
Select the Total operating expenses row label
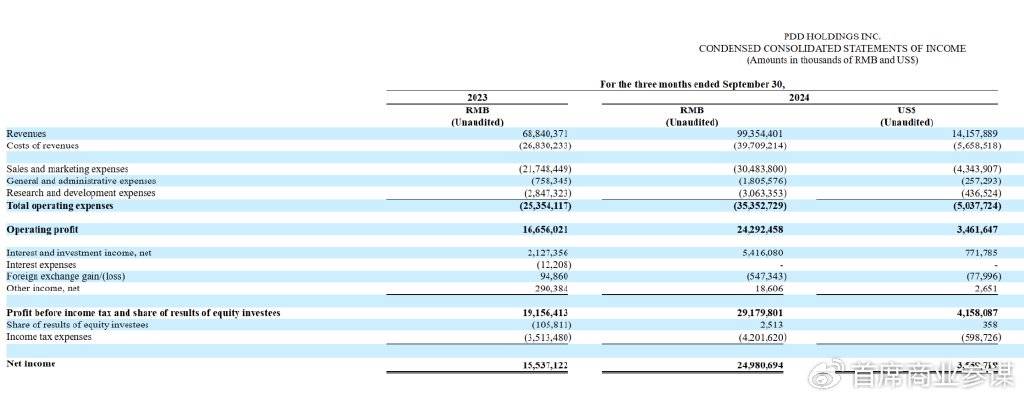[59, 205]
